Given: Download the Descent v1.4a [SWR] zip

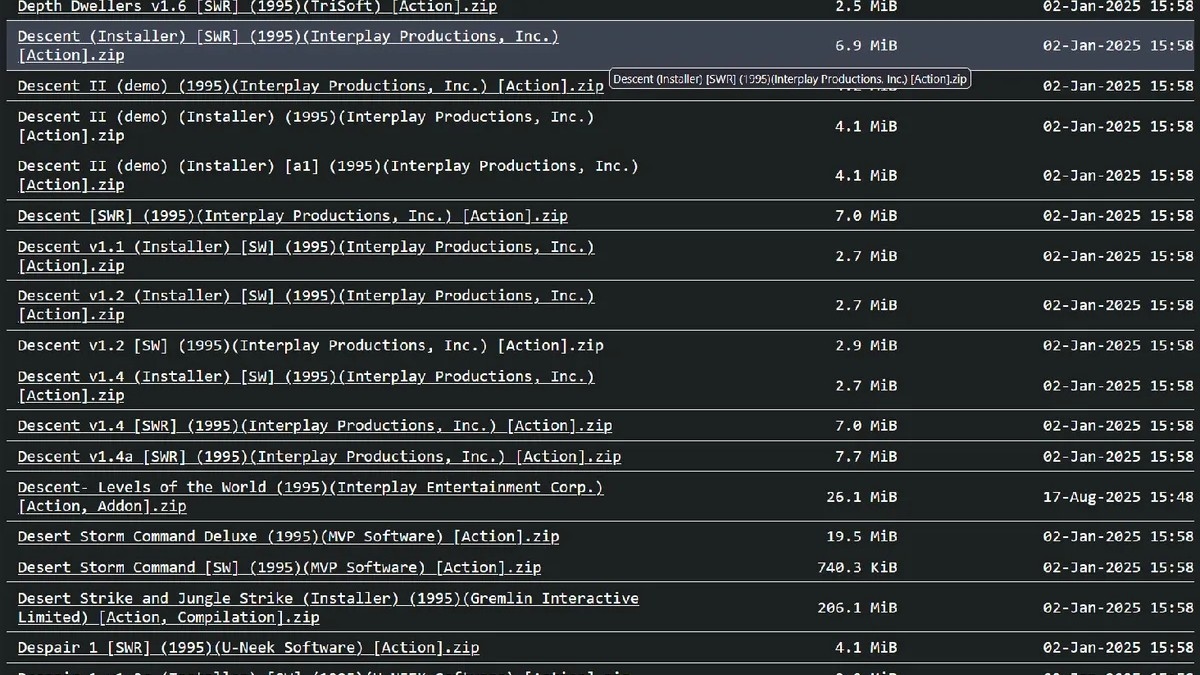Looking at the screenshot, I should pos(319,457).
